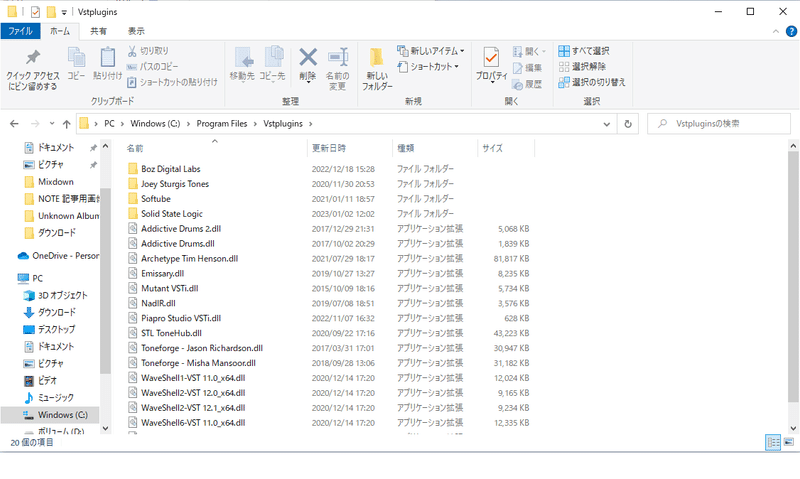Switch to the Home (ホーム) tab
The width and height of the screenshot is (800, 479).
60,31
